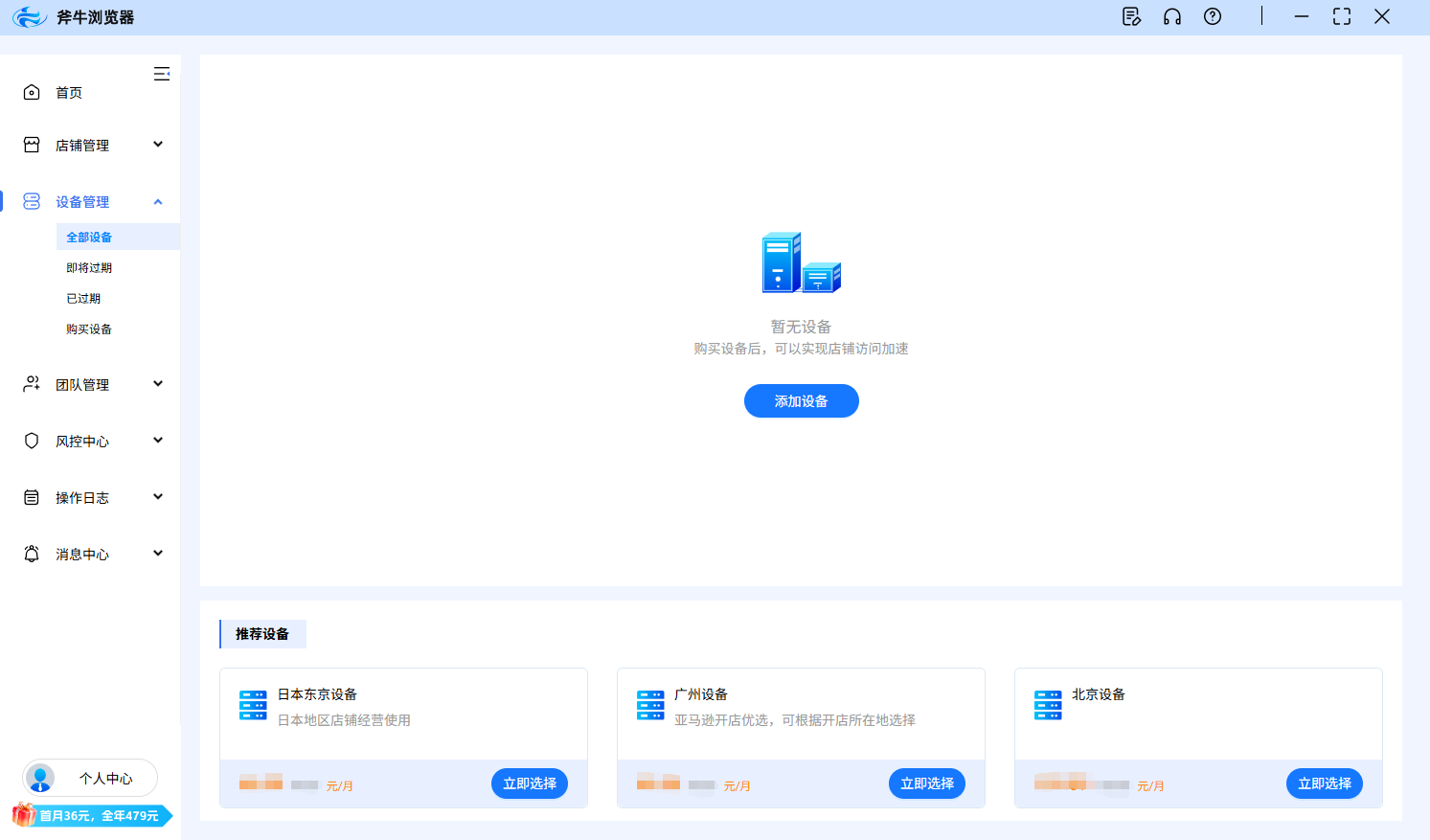
Task: Click the 添加设备 button
Action: pos(801,401)
